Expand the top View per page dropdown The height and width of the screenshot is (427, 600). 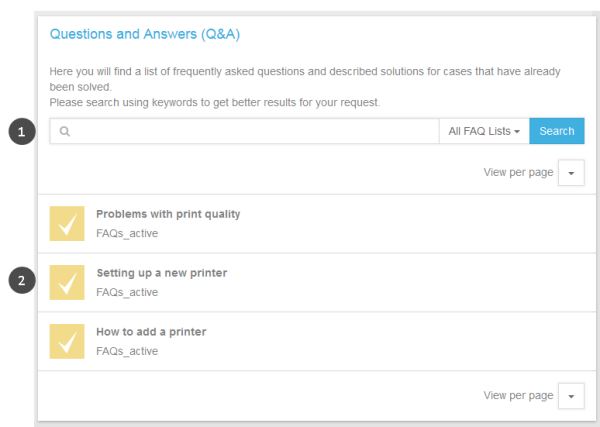click(x=571, y=173)
